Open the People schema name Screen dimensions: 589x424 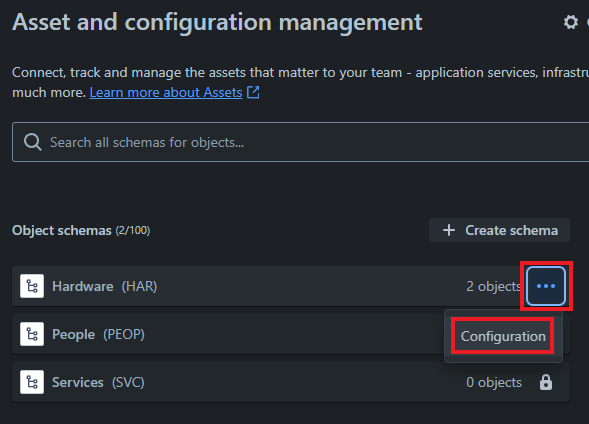point(73,334)
